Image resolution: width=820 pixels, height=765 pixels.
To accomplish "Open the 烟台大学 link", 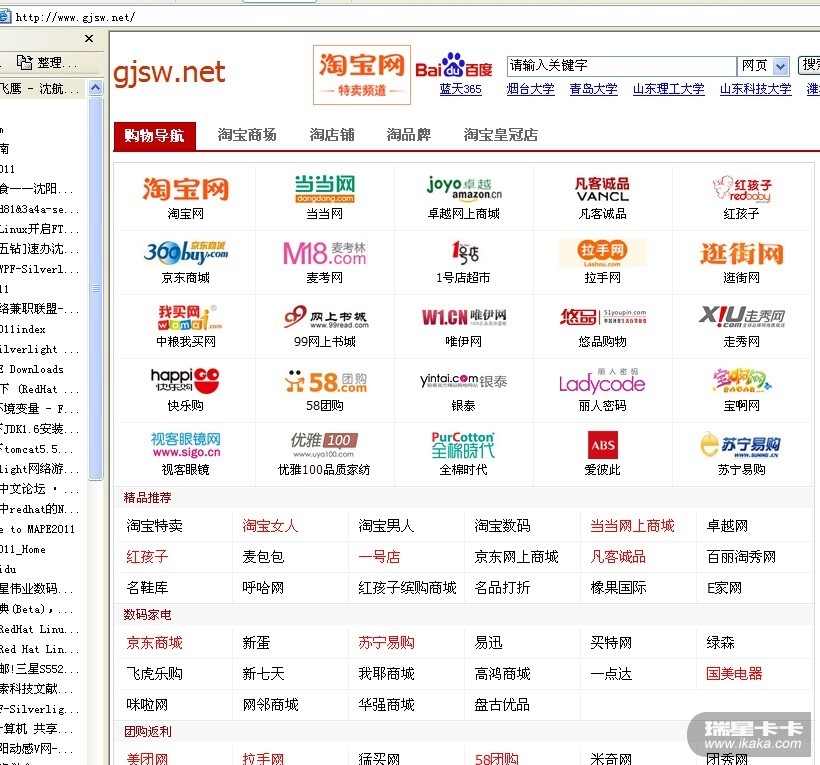I will [x=530, y=89].
